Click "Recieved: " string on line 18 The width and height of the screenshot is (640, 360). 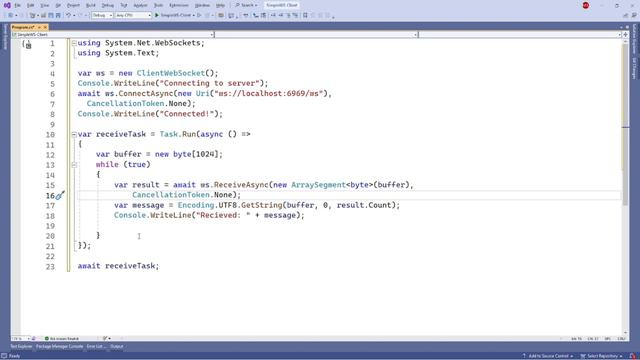(223, 215)
